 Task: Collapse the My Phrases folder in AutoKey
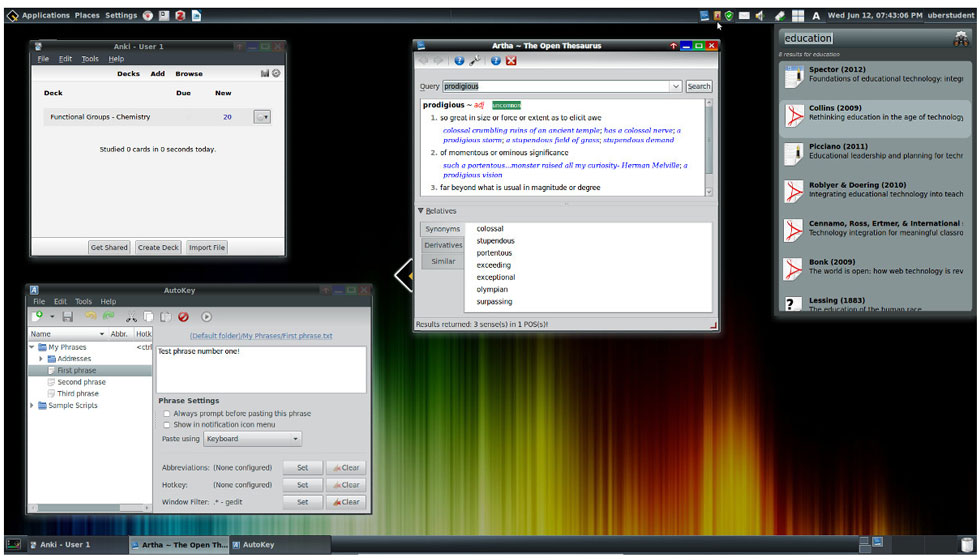point(32,347)
